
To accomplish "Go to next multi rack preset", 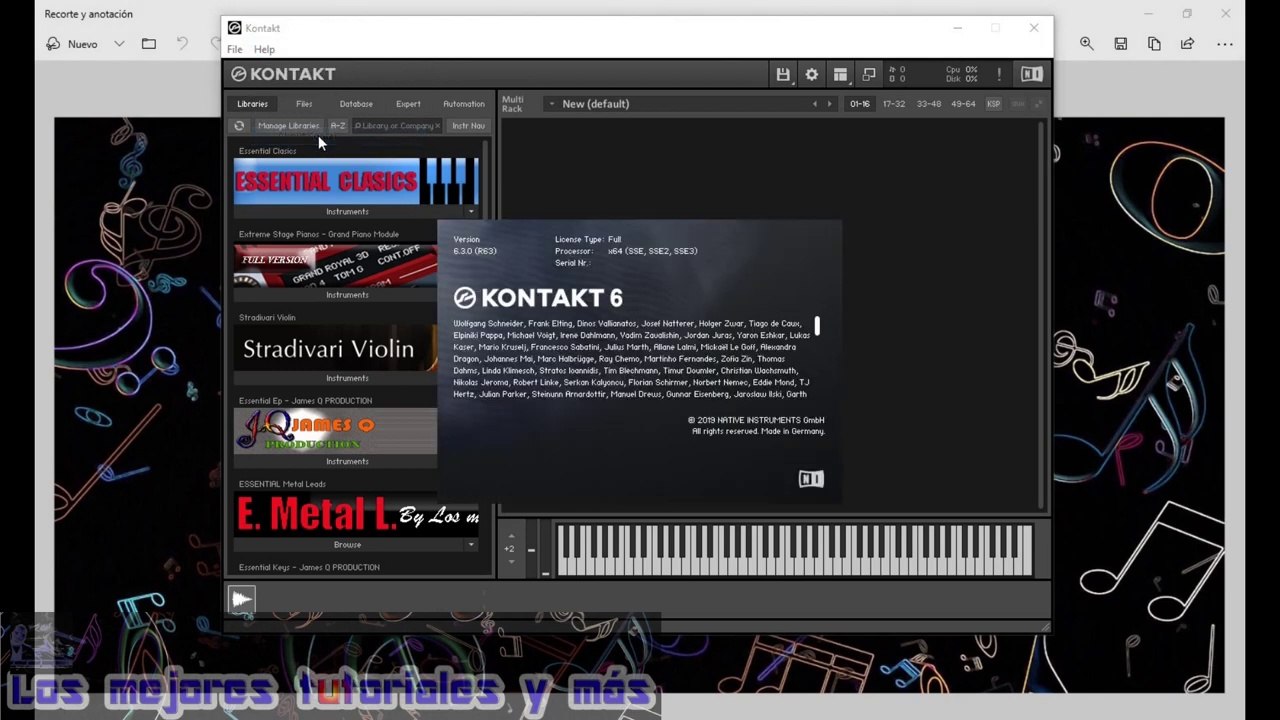I will [x=829, y=104].
